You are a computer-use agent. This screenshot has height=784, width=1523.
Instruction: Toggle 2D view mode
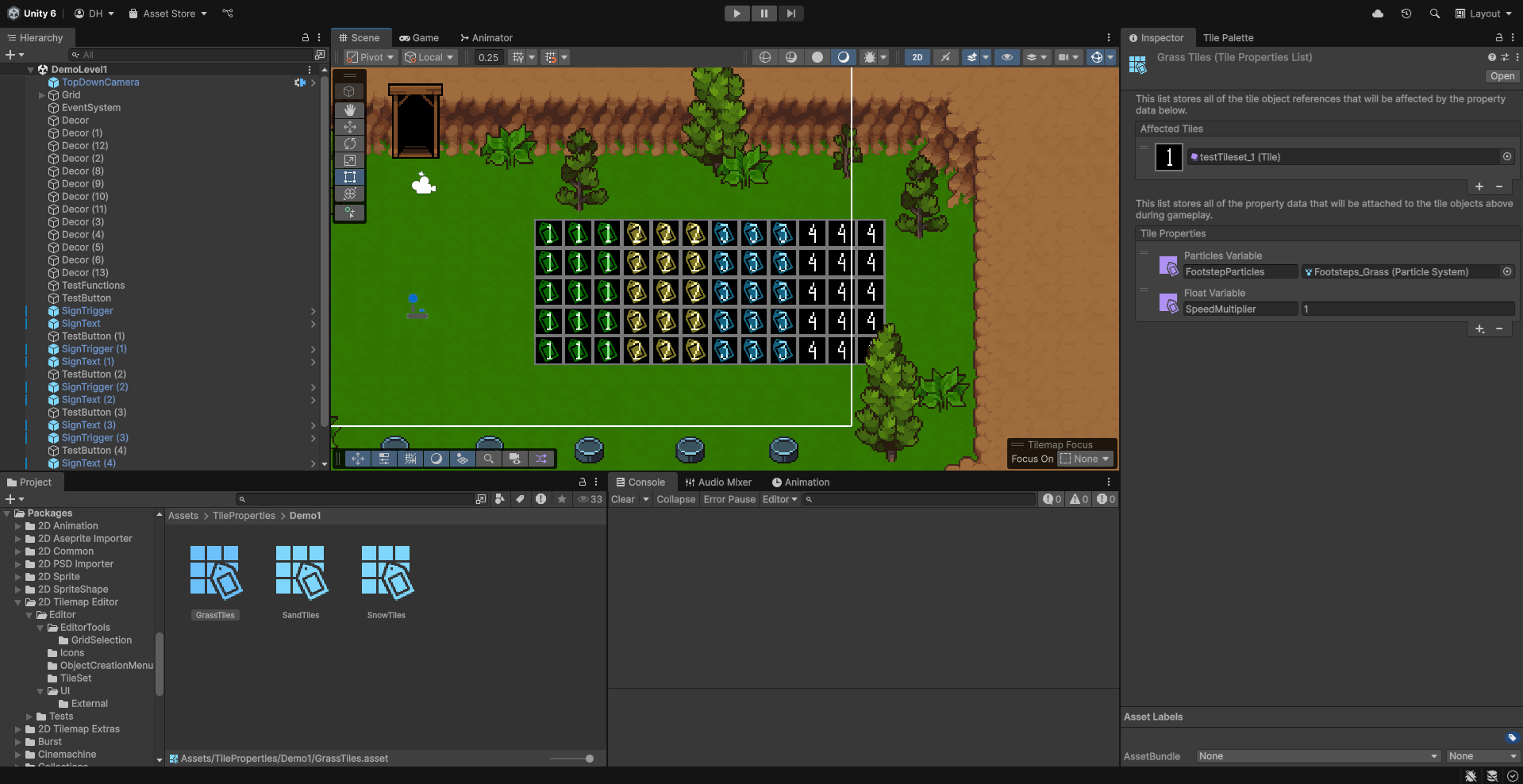(x=917, y=57)
